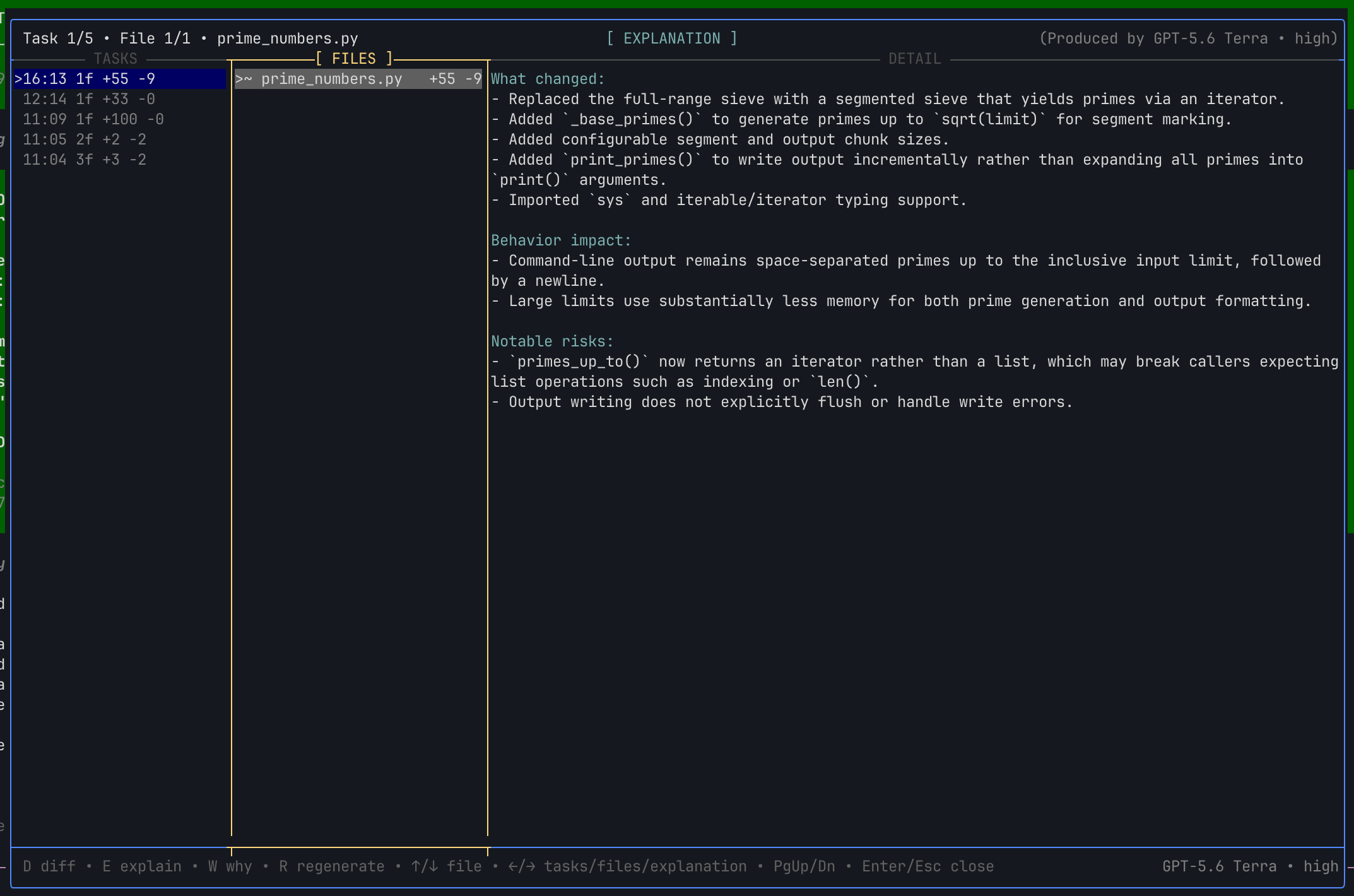
Task: Select the 11:04 3f +3 -2 task
Action: (x=85, y=160)
